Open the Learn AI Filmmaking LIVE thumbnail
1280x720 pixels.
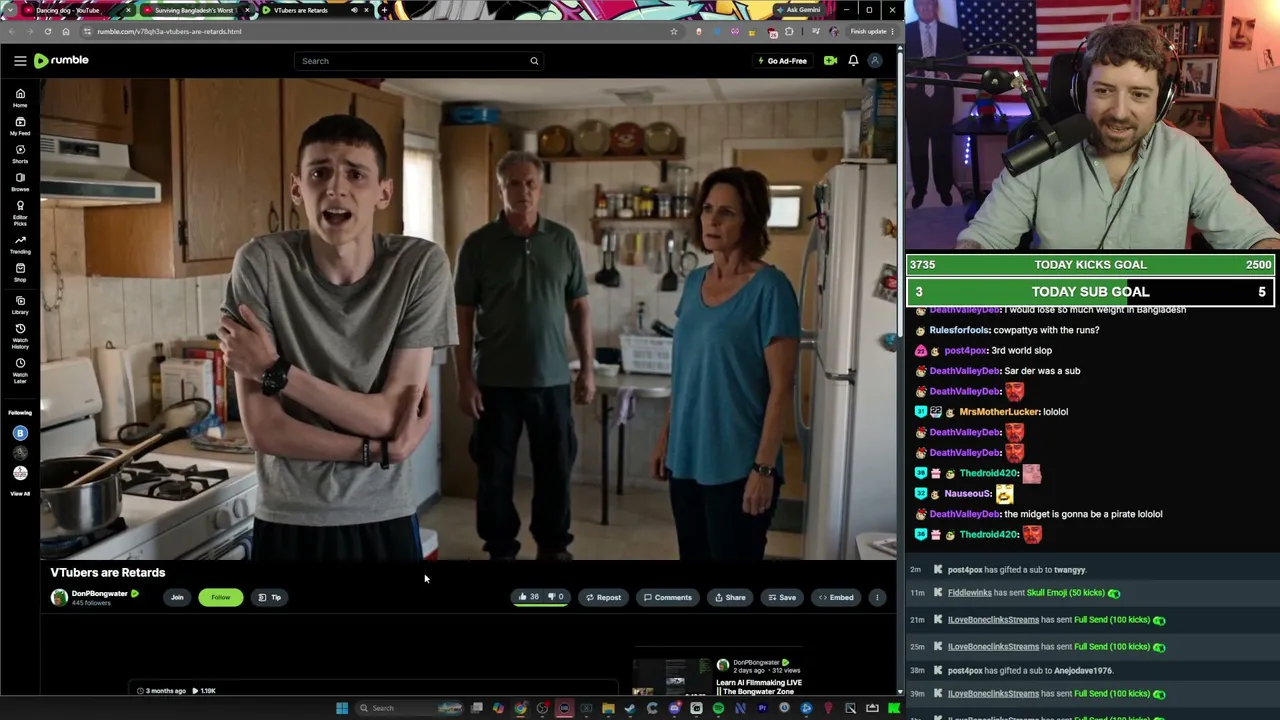(672, 675)
